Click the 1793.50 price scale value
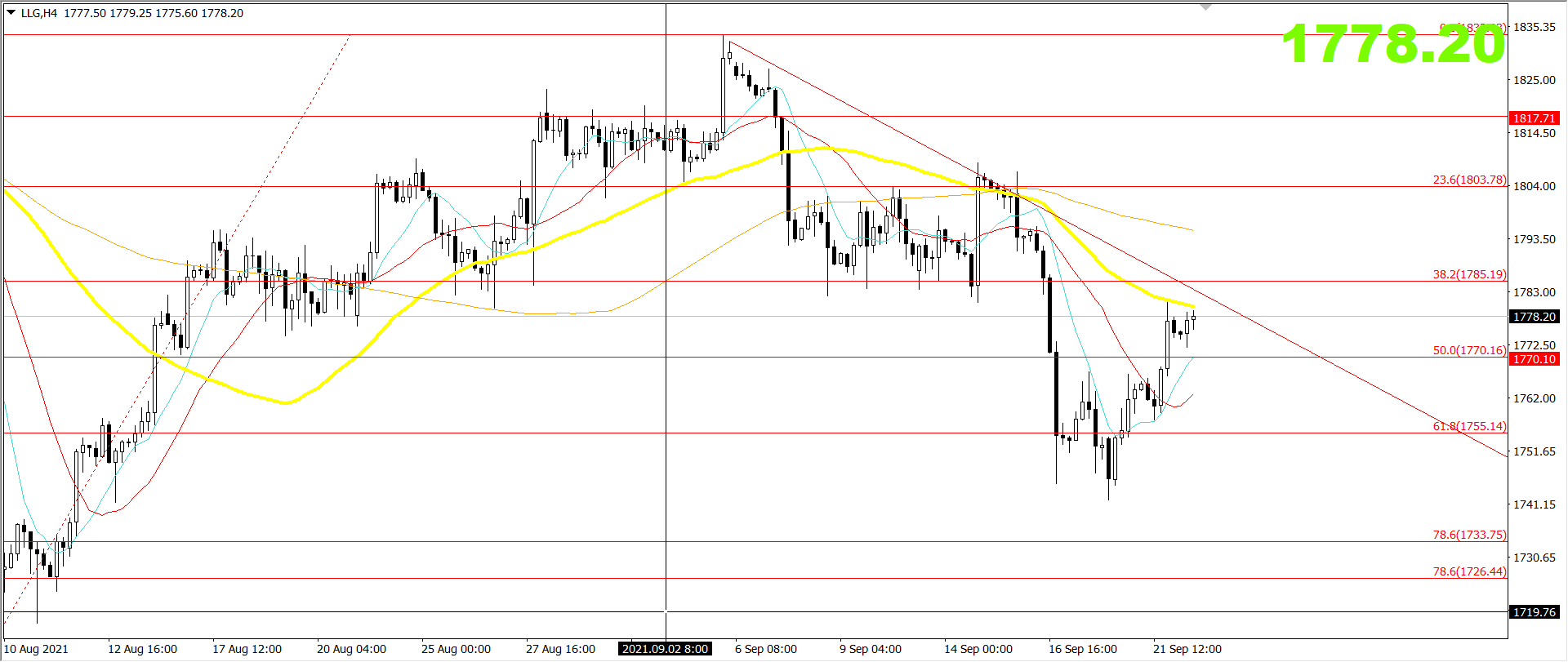Screen dimensions: 1568x662 click(1535, 239)
